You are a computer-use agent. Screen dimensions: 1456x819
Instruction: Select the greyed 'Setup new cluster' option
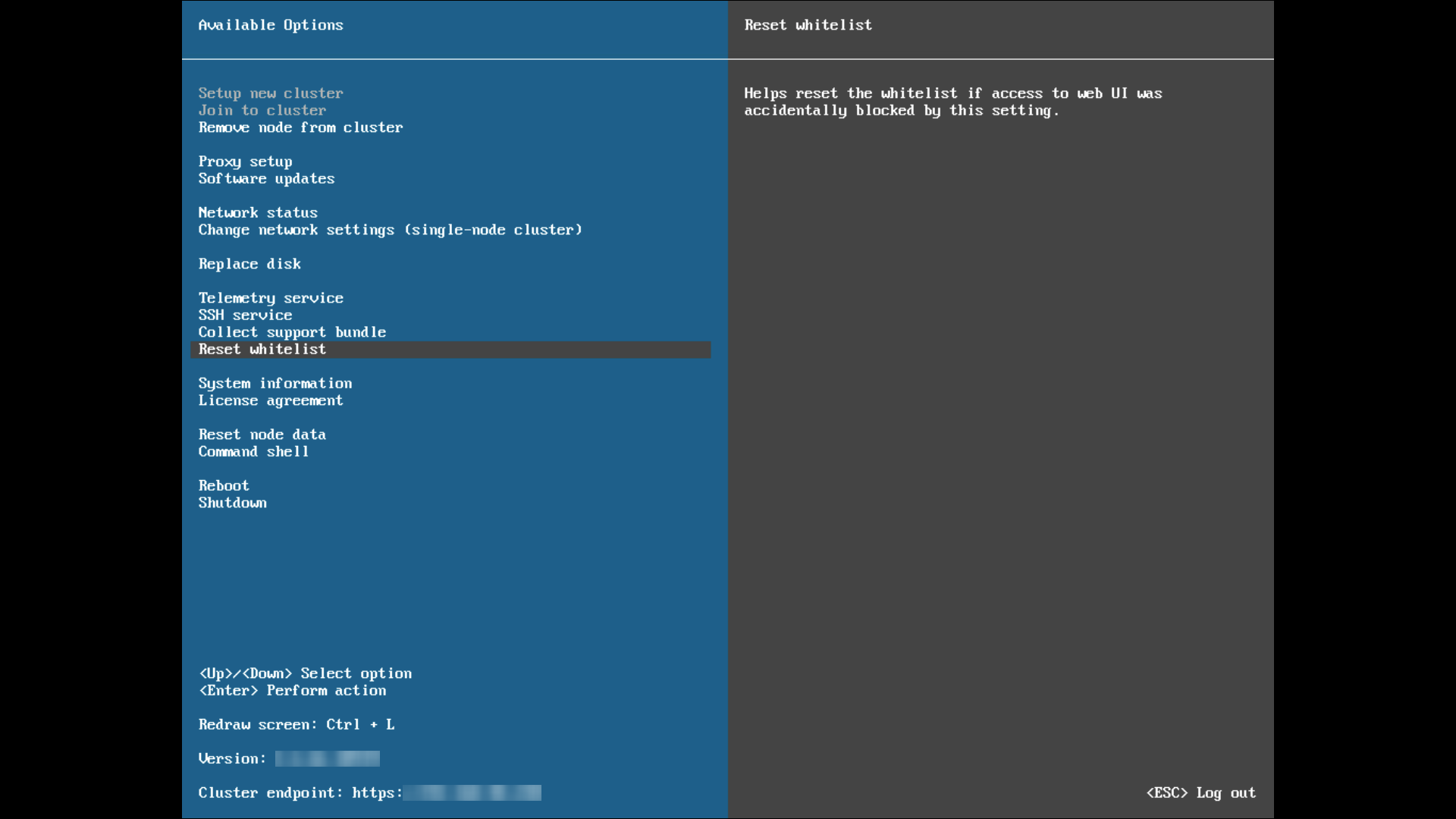pos(271,93)
